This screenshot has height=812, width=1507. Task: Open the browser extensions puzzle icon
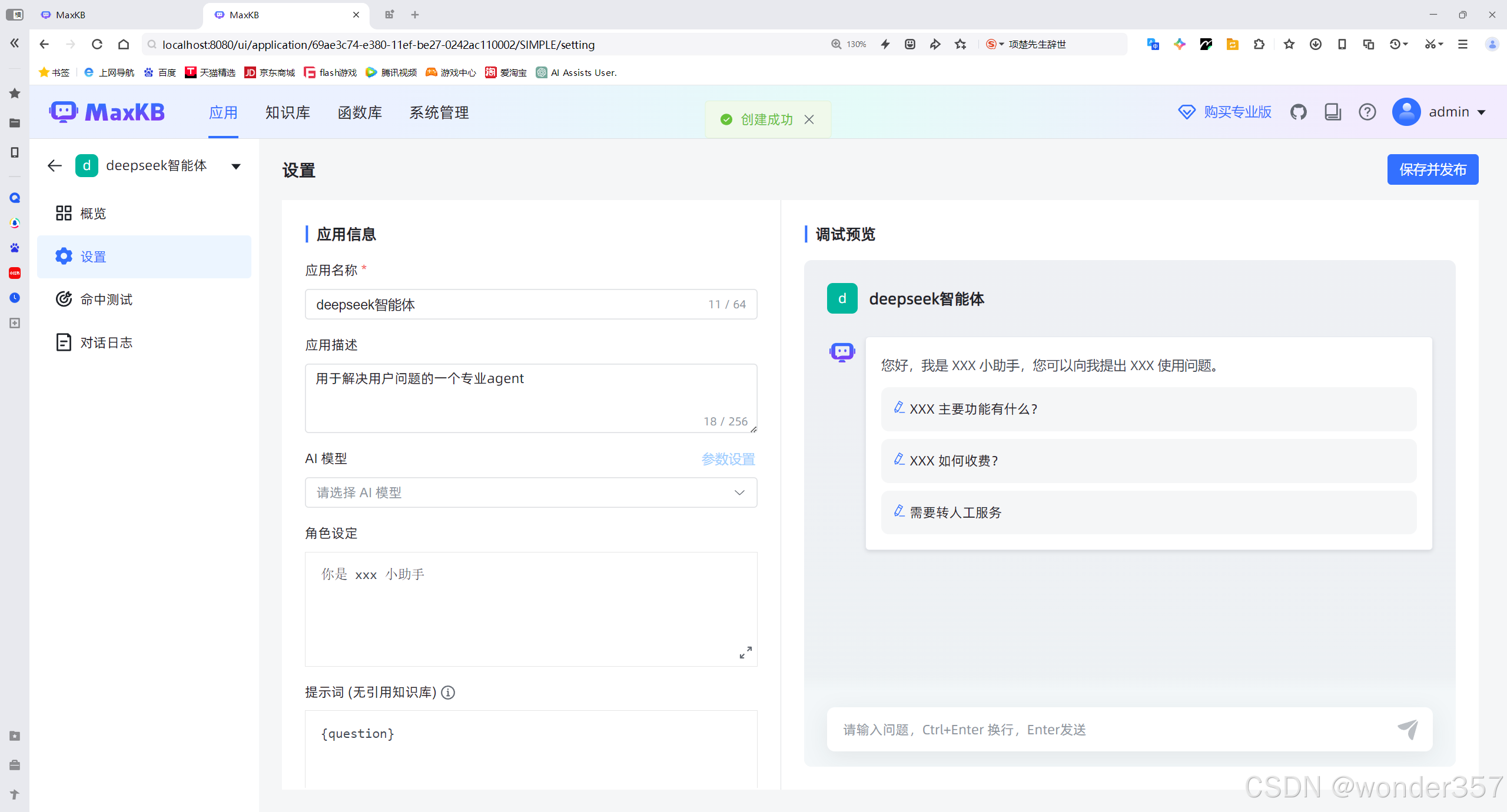click(x=1259, y=44)
